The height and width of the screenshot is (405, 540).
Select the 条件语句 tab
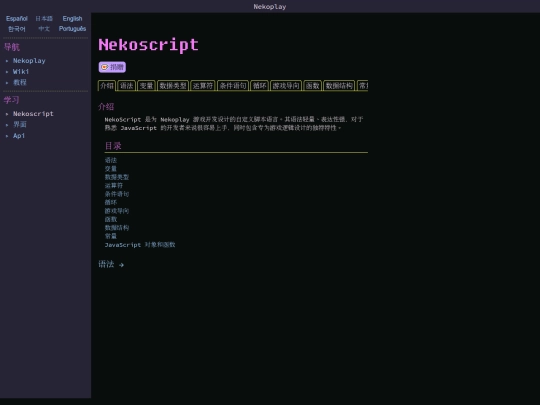pos(233,85)
